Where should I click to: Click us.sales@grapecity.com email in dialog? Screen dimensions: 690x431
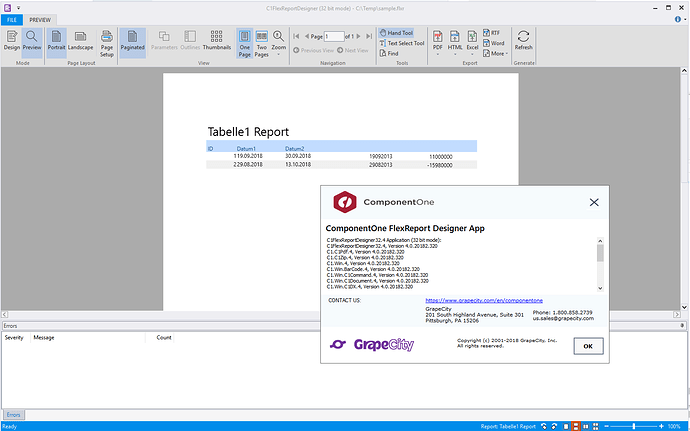[x=563, y=318]
